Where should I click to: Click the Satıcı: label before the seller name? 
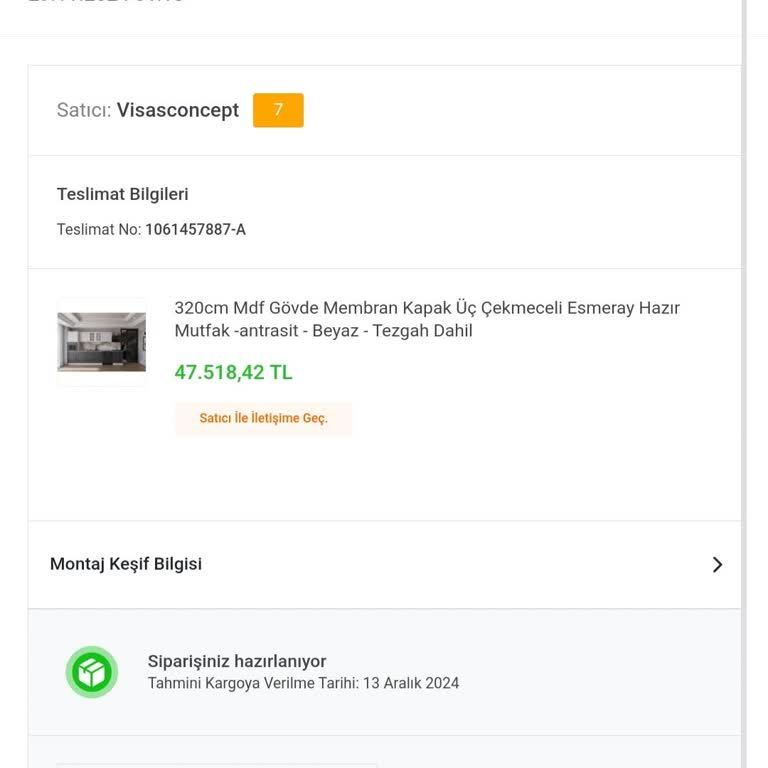pyautogui.click(x=84, y=110)
